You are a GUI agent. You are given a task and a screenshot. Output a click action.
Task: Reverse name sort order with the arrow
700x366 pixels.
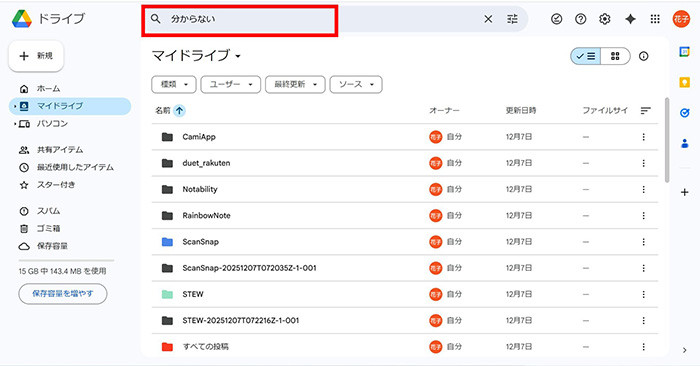pos(179,111)
